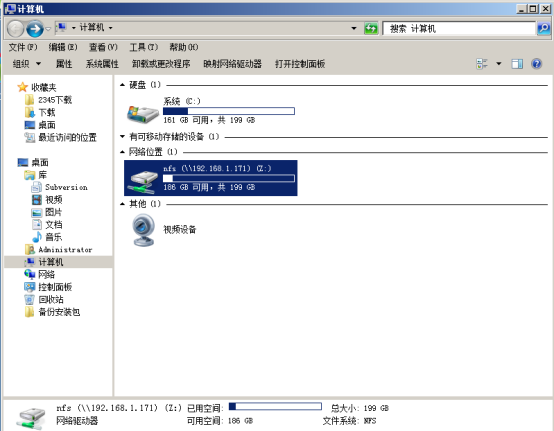Viewport: 554px width, 431px height.
Task: Select the 系统 (C:) drive icon
Action: pos(143,114)
